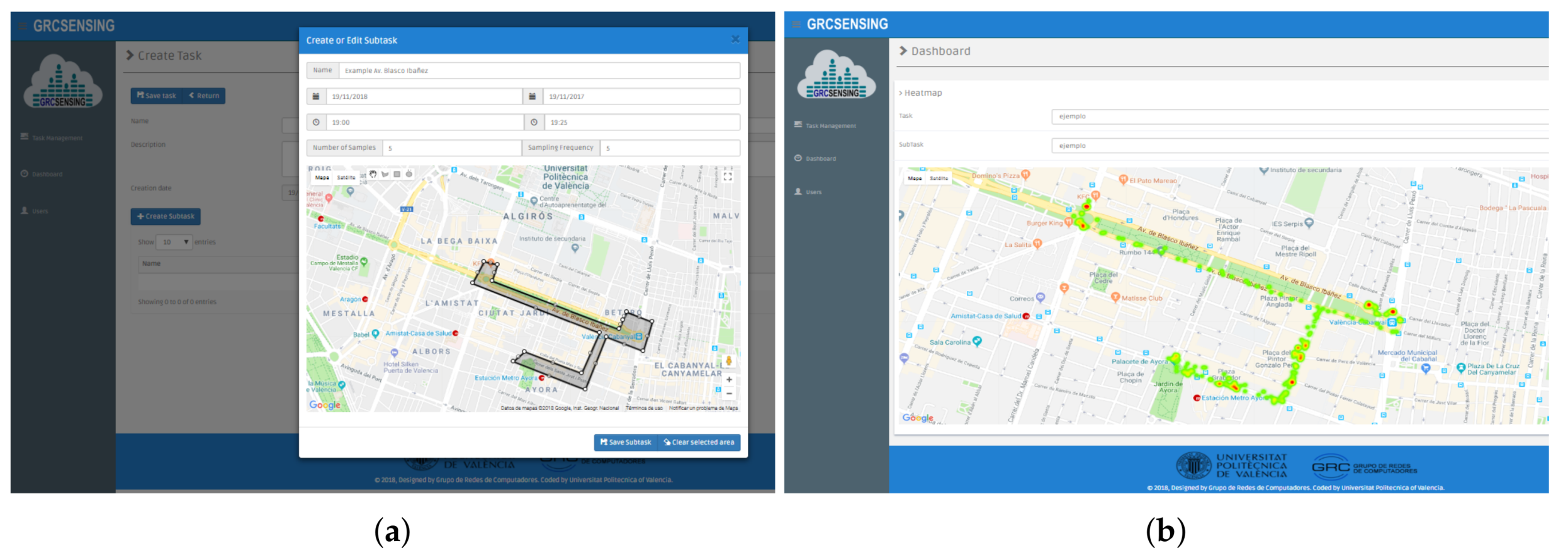The image size is (1568, 560).
Task: Open Dashboard in Dashboard window sidebar
Action: coord(815,158)
